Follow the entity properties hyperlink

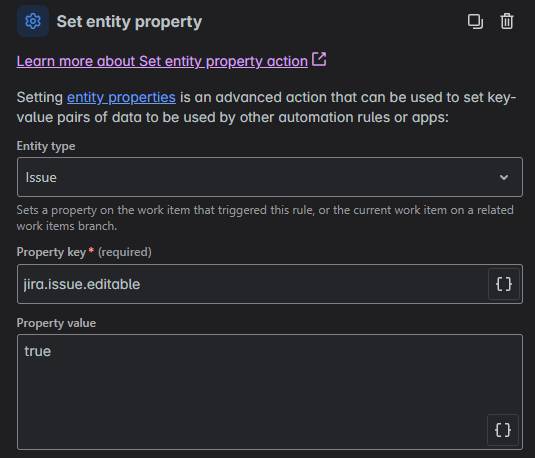coord(121,98)
